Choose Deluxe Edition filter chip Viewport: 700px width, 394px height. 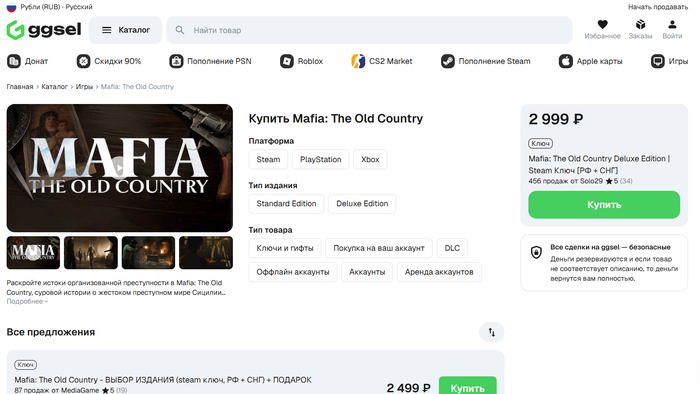coord(362,203)
